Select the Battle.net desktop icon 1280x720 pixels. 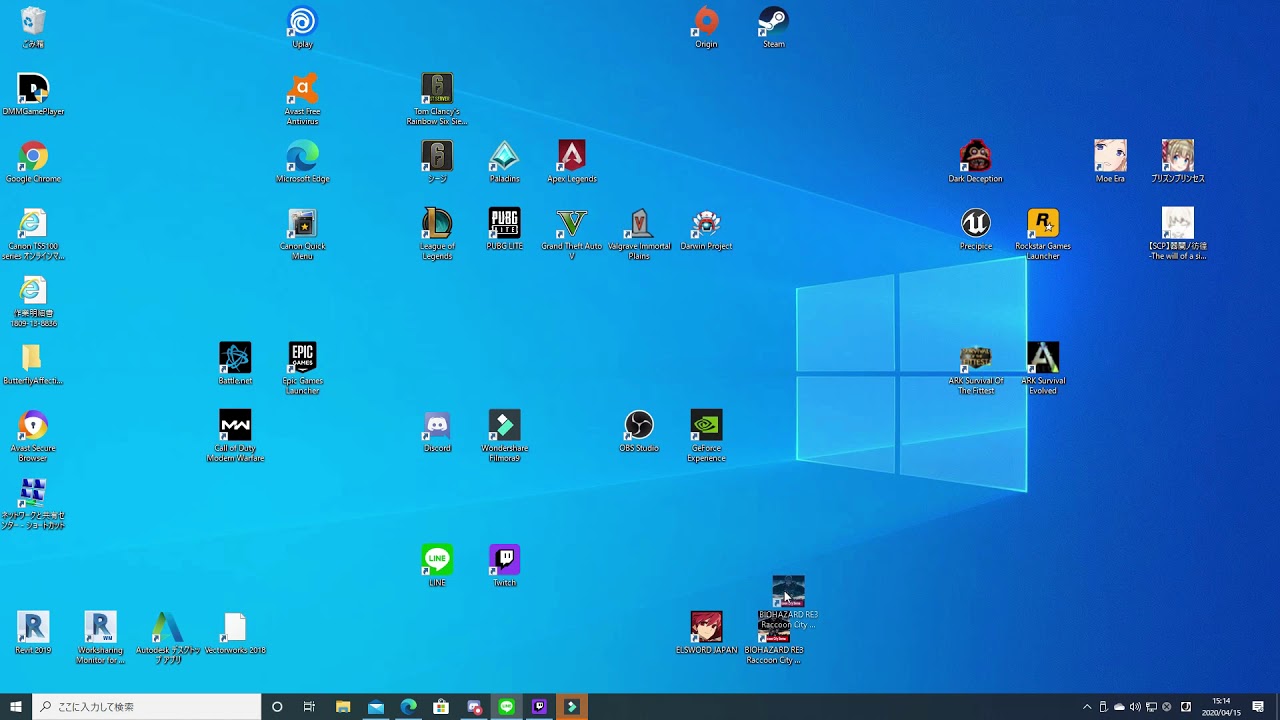click(x=235, y=364)
